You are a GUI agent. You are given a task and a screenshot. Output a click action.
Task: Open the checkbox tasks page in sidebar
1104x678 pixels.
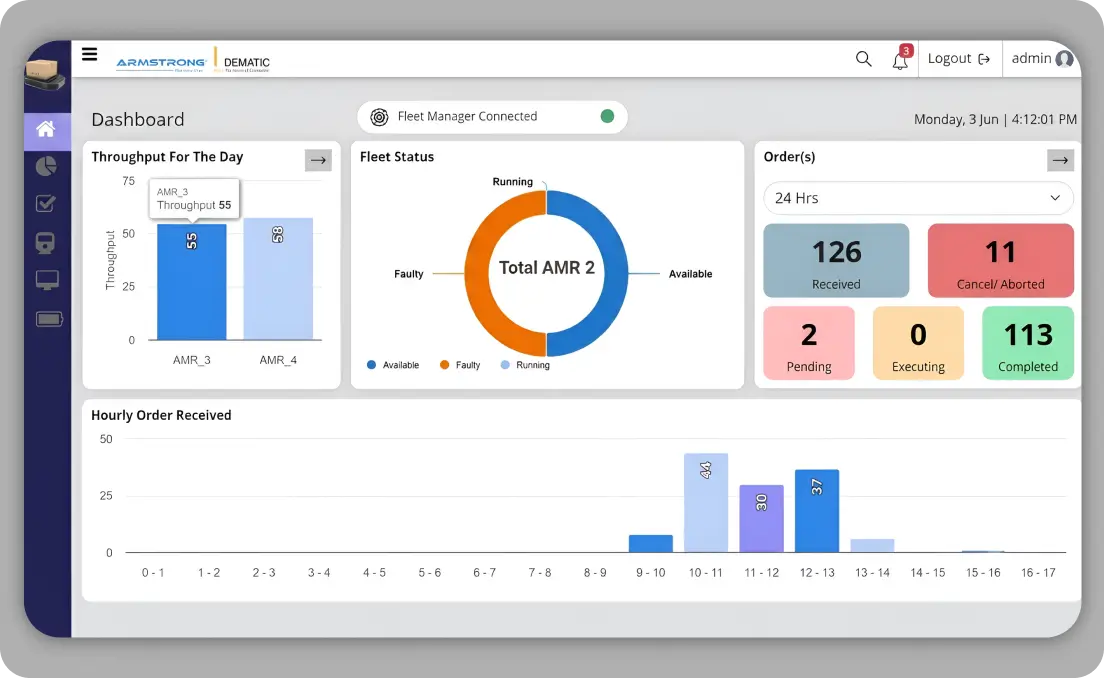pos(46,203)
